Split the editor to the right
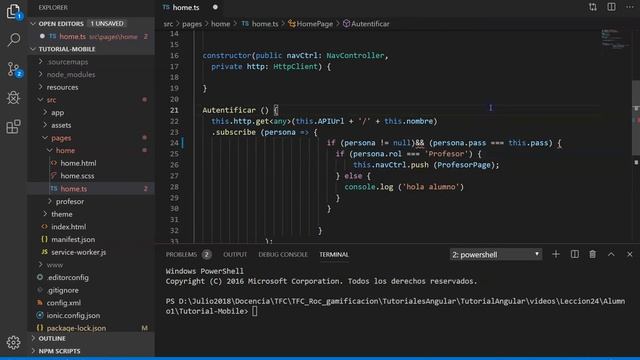Screen dimensions: 640x360 coord(611,7)
